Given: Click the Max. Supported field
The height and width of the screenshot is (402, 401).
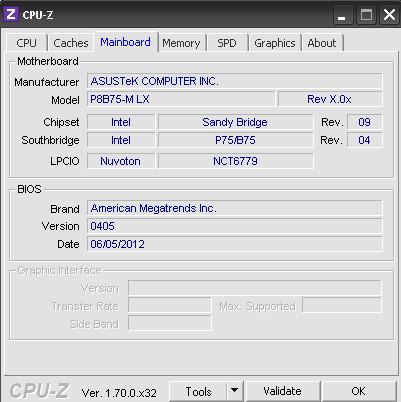Looking at the screenshot, I should (x=342, y=306).
